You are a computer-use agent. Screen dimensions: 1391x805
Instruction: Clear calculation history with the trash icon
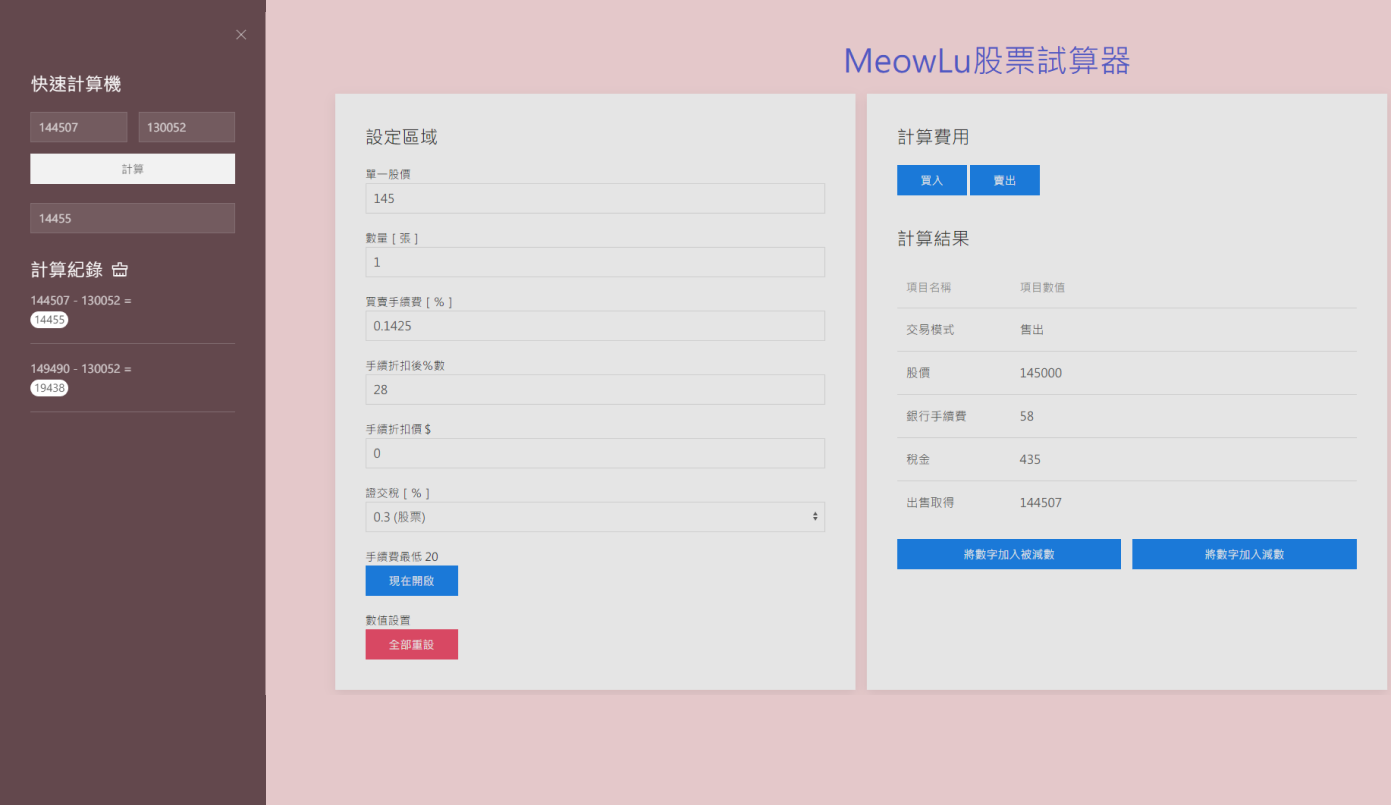click(x=120, y=270)
